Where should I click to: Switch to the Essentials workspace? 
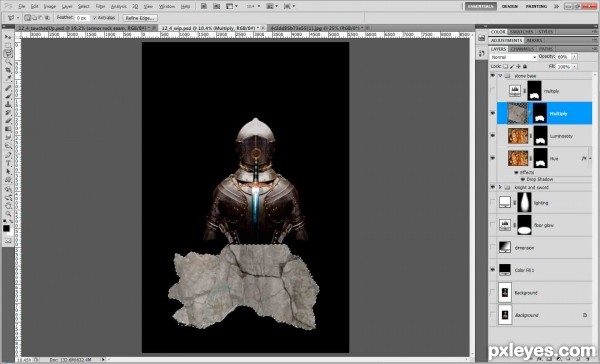pyautogui.click(x=481, y=7)
